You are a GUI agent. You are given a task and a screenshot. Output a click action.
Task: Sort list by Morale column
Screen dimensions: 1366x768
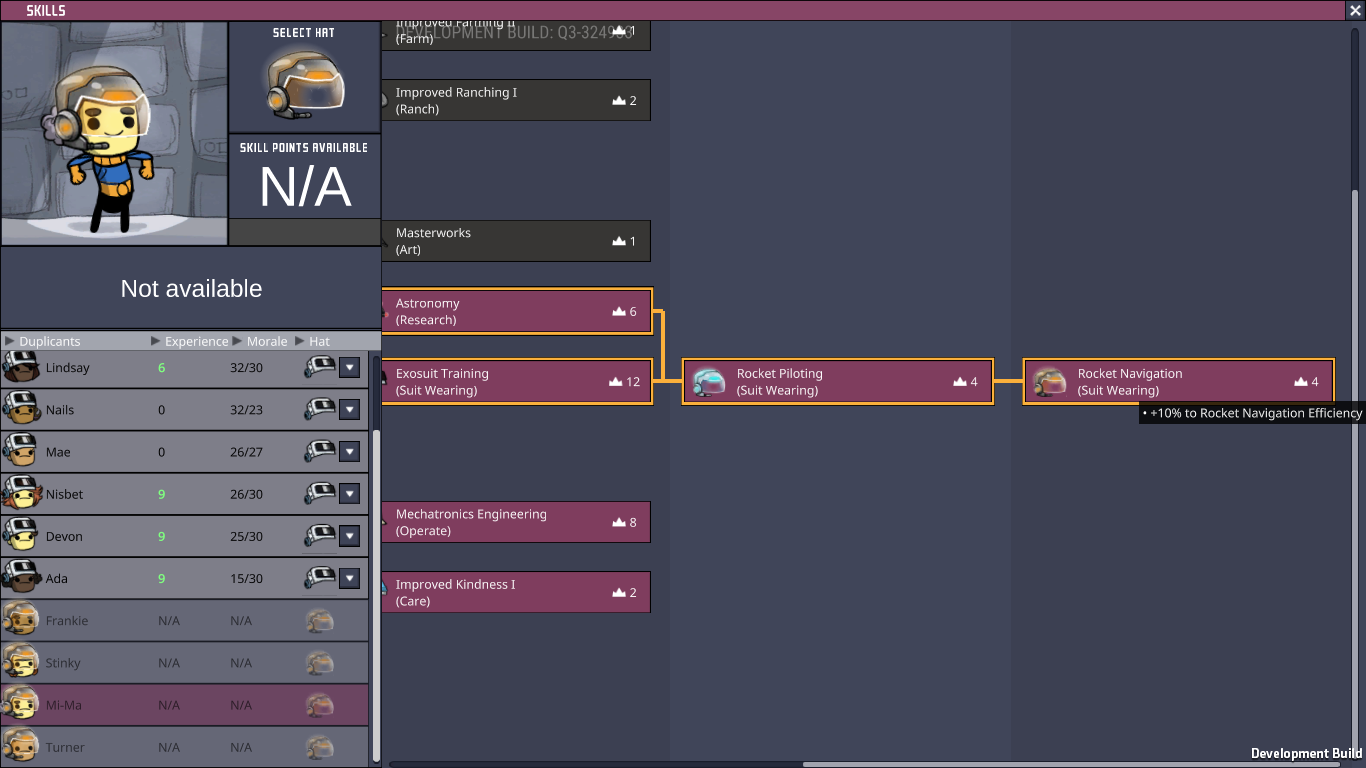point(266,341)
